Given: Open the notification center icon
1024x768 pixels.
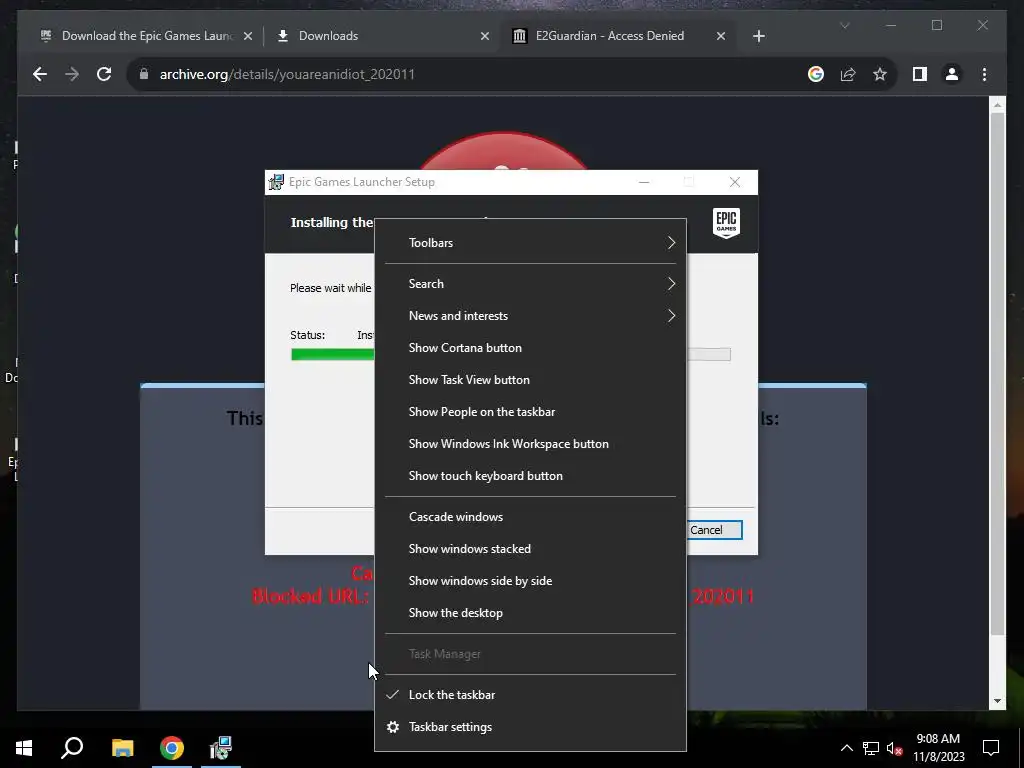Looking at the screenshot, I should pos(991,748).
